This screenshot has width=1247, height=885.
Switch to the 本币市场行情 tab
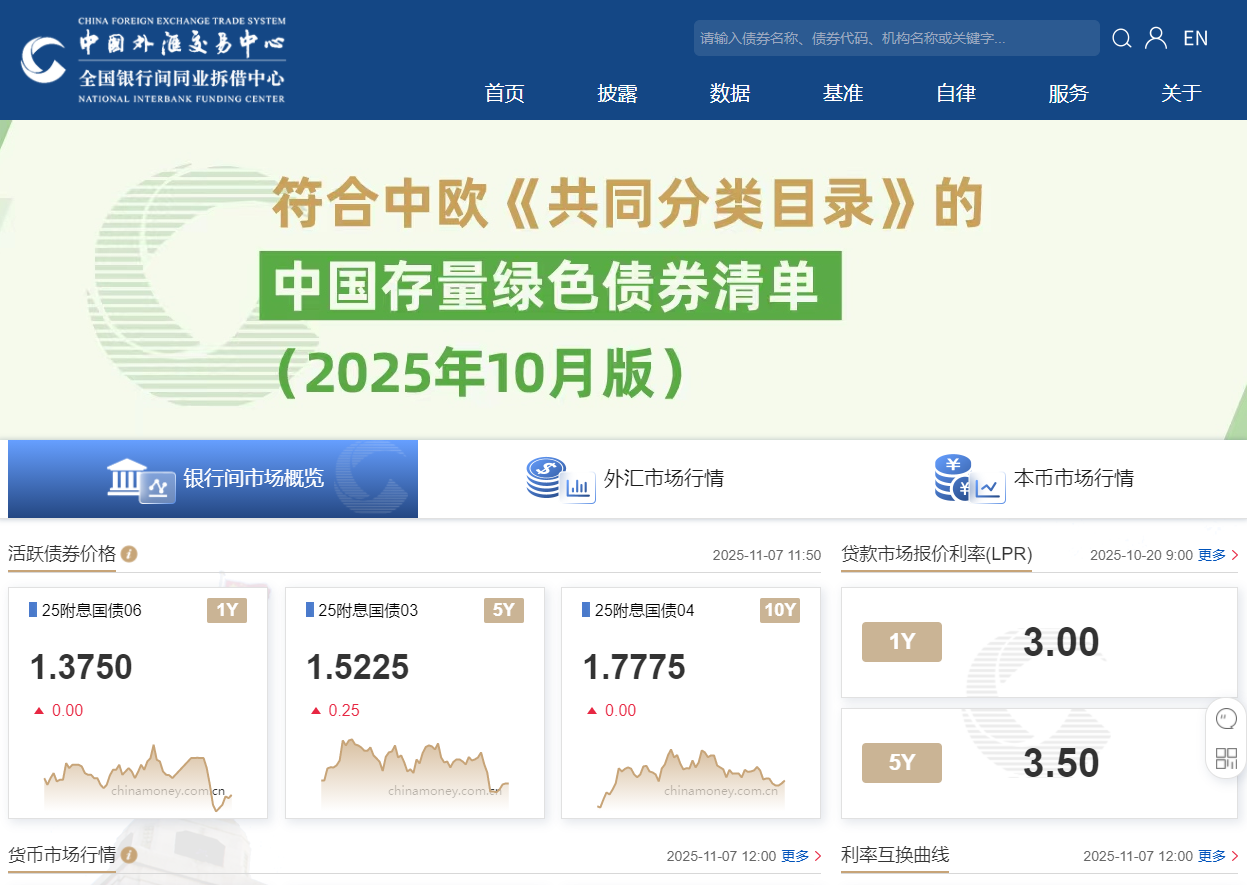(1073, 478)
